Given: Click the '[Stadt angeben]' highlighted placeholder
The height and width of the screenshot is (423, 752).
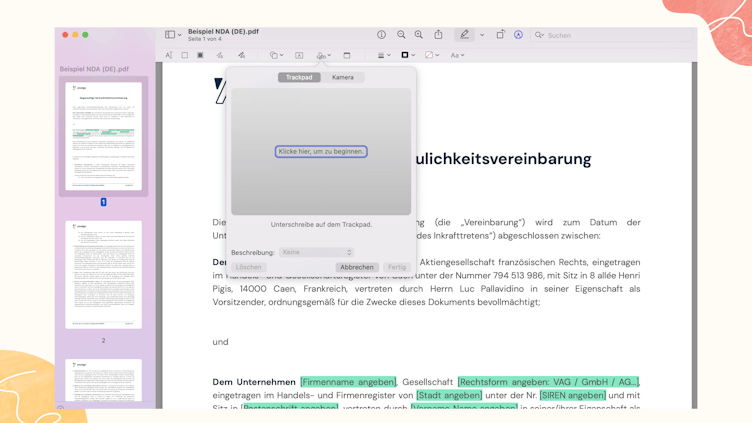Looking at the screenshot, I should [449, 395].
